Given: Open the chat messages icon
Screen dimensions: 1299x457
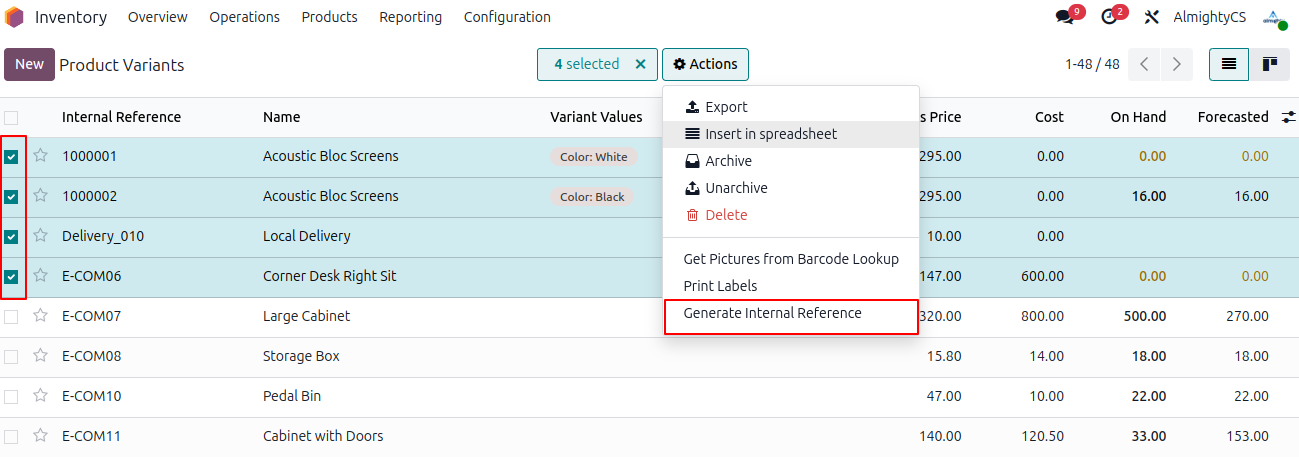Looking at the screenshot, I should click(x=1065, y=17).
